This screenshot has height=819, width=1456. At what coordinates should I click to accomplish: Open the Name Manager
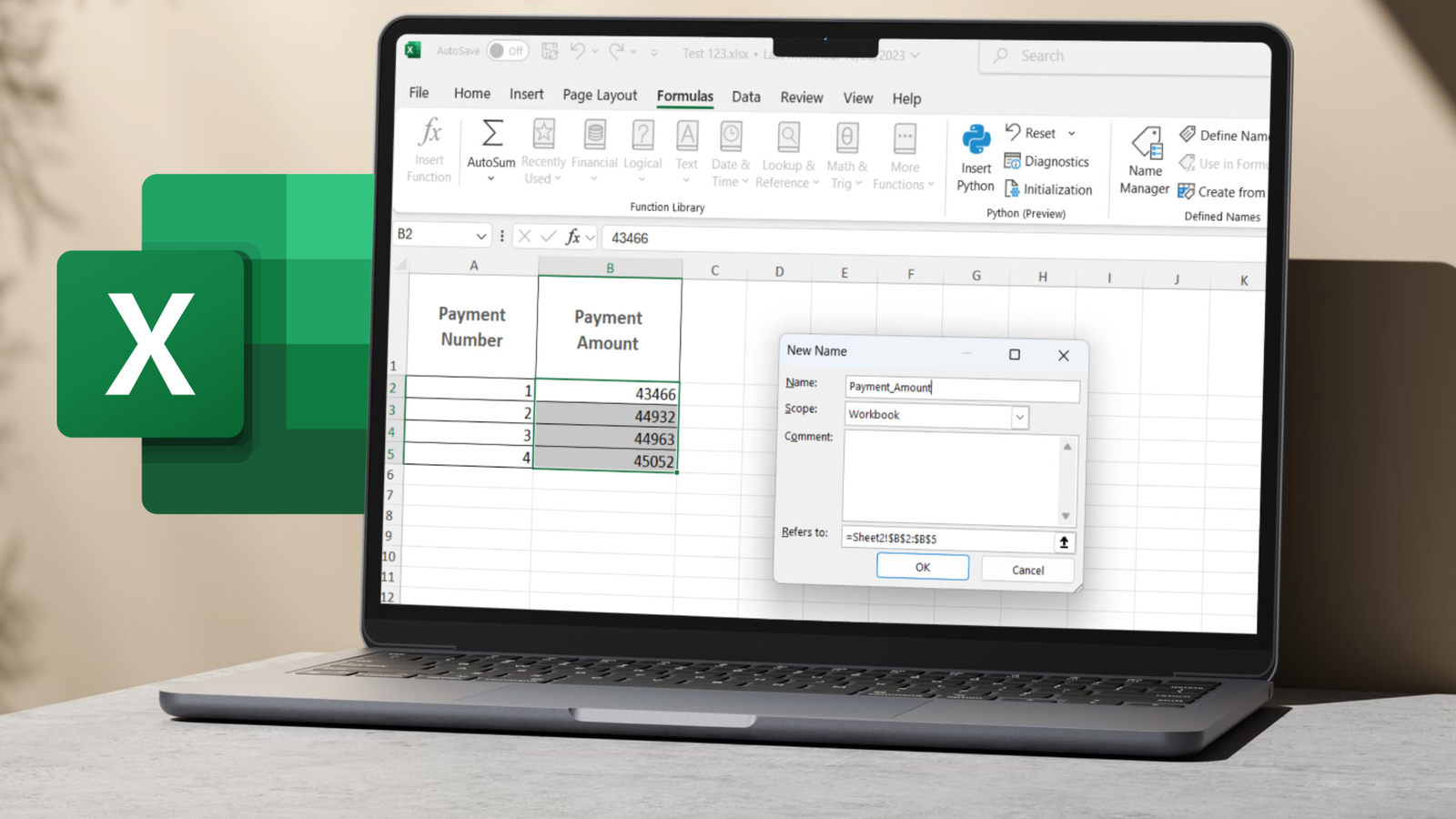click(x=1145, y=162)
